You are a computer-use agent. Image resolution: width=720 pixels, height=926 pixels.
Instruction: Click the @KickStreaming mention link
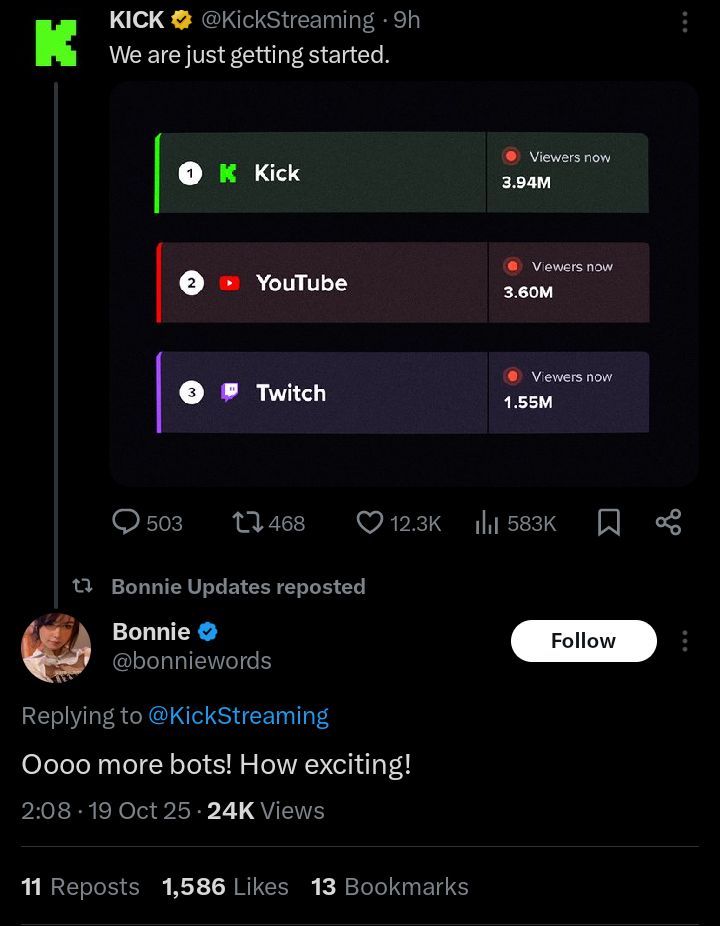tap(238, 716)
